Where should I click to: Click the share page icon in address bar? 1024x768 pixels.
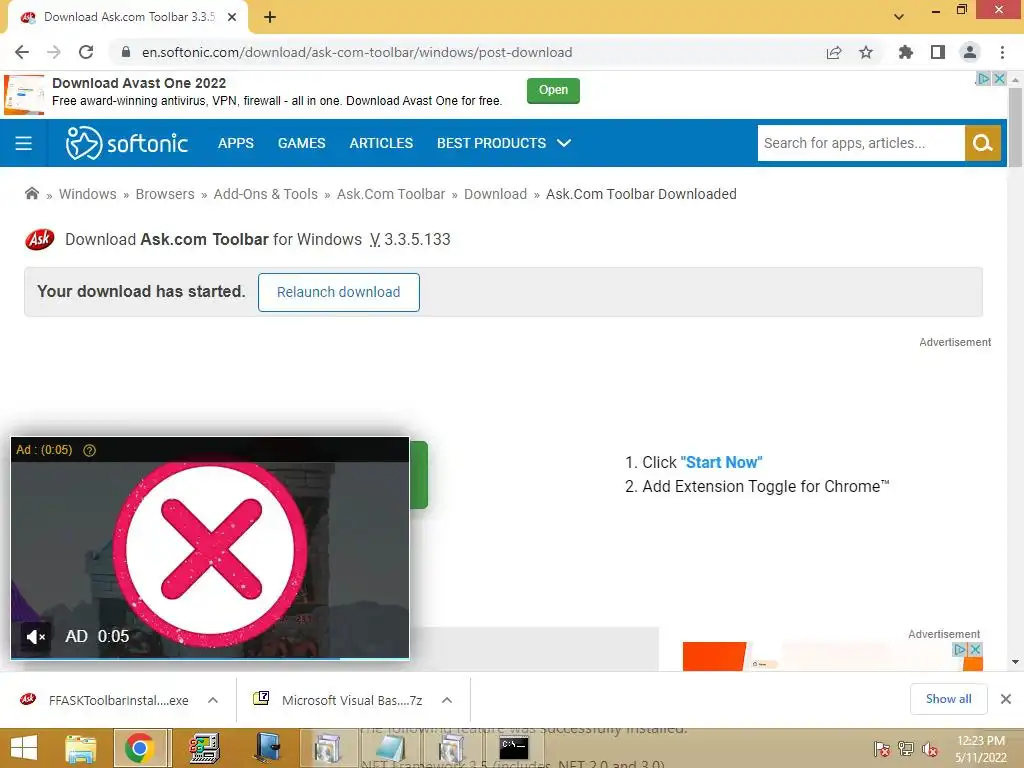833,52
